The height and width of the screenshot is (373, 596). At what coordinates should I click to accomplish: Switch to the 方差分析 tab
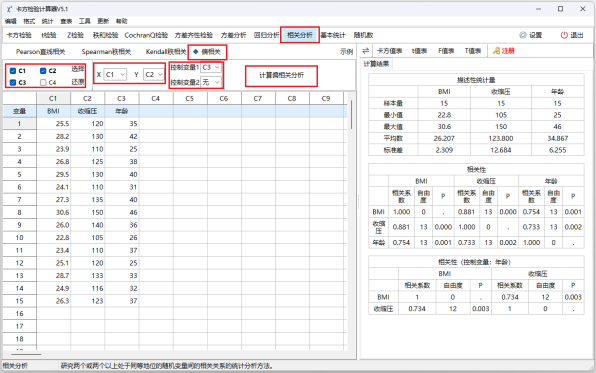coord(233,35)
